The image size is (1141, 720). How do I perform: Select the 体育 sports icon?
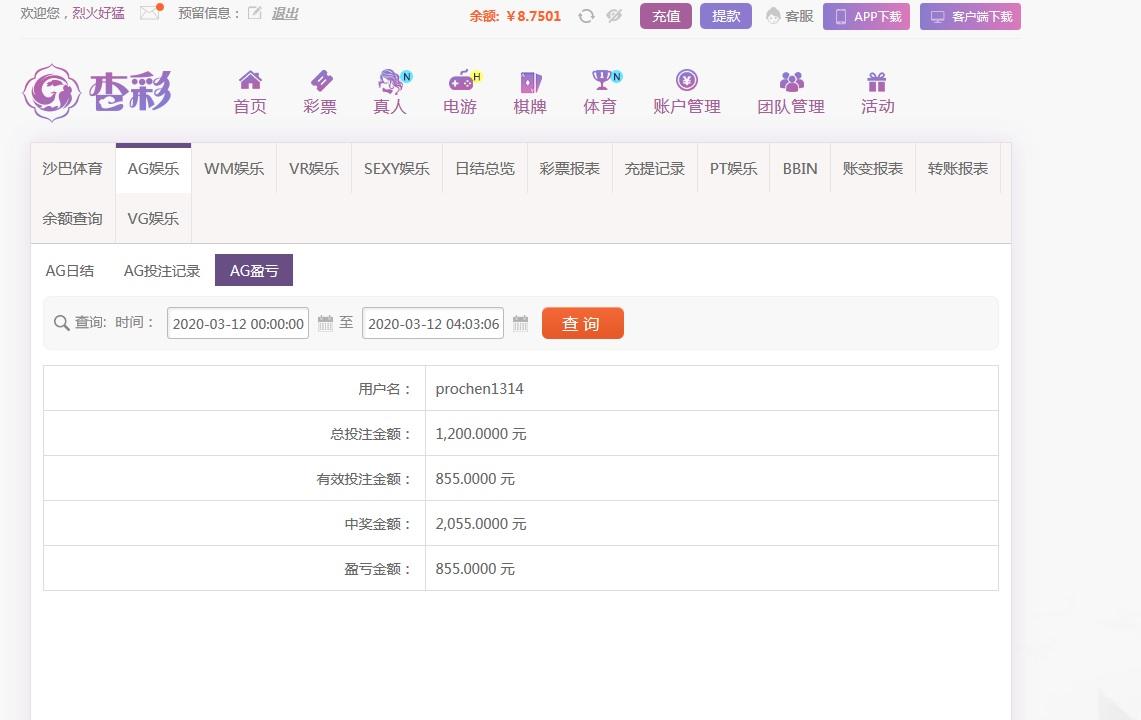(599, 91)
